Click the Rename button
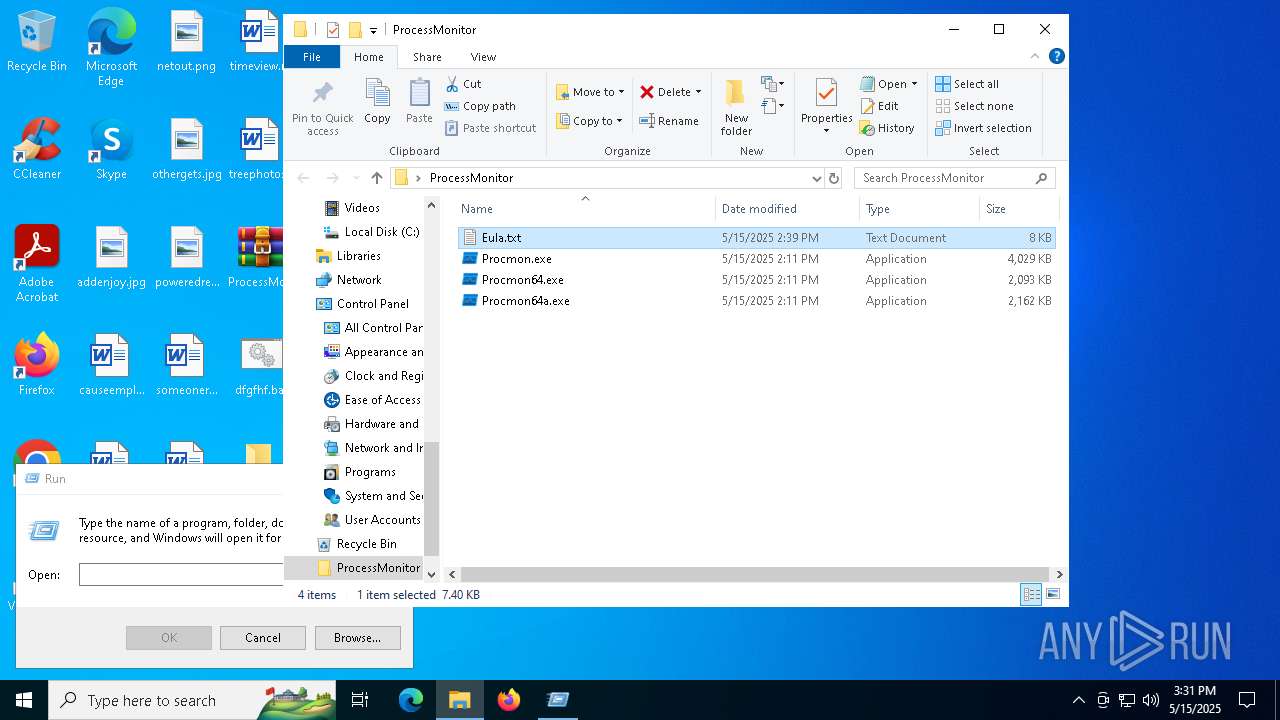This screenshot has width=1280, height=720. [x=669, y=121]
